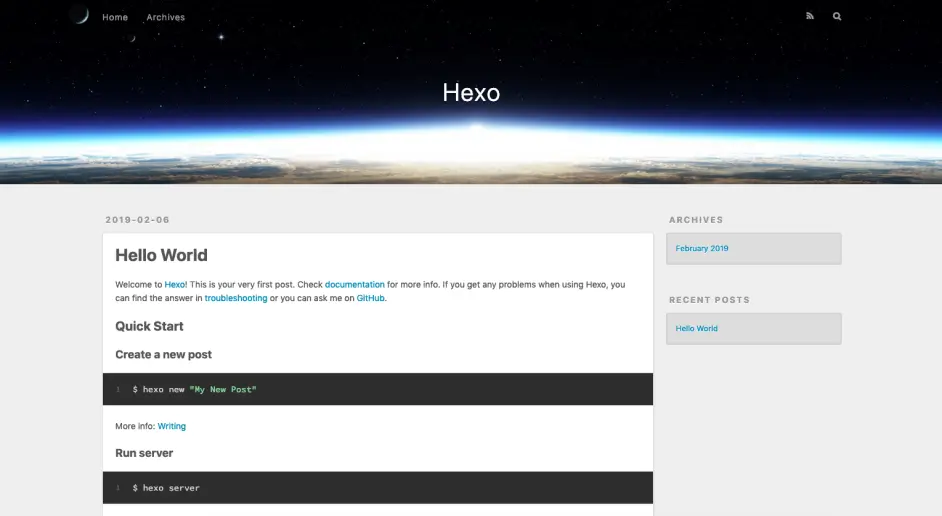
Task: Follow the Hexo! link in welcome text
Action: 176,285
